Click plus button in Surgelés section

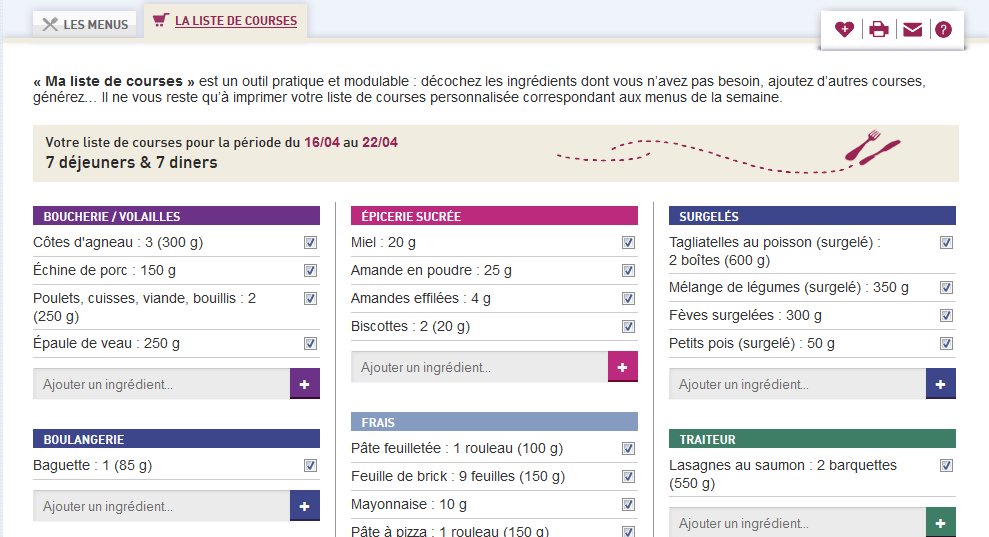(941, 384)
